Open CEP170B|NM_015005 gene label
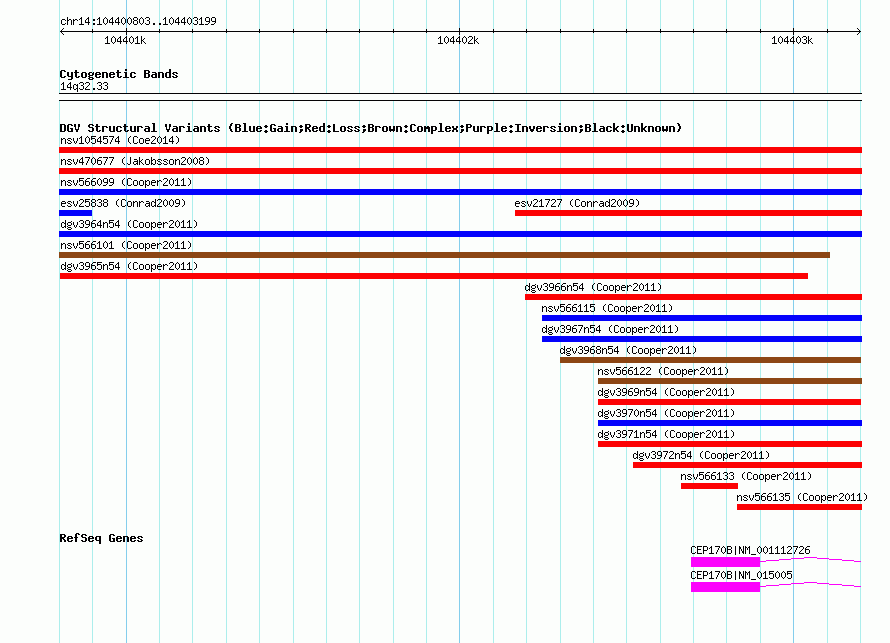Image resolution: width=890 pixels, height=643 pixels. [x=741, y=575]
